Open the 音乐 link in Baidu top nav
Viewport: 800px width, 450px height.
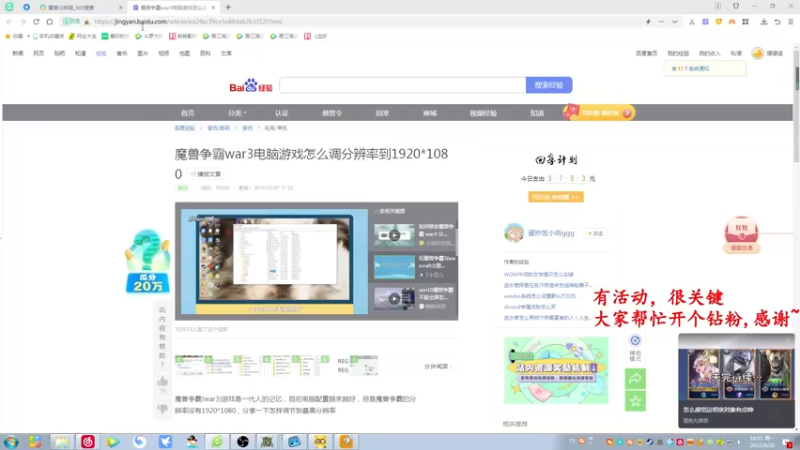click(122, 53)
